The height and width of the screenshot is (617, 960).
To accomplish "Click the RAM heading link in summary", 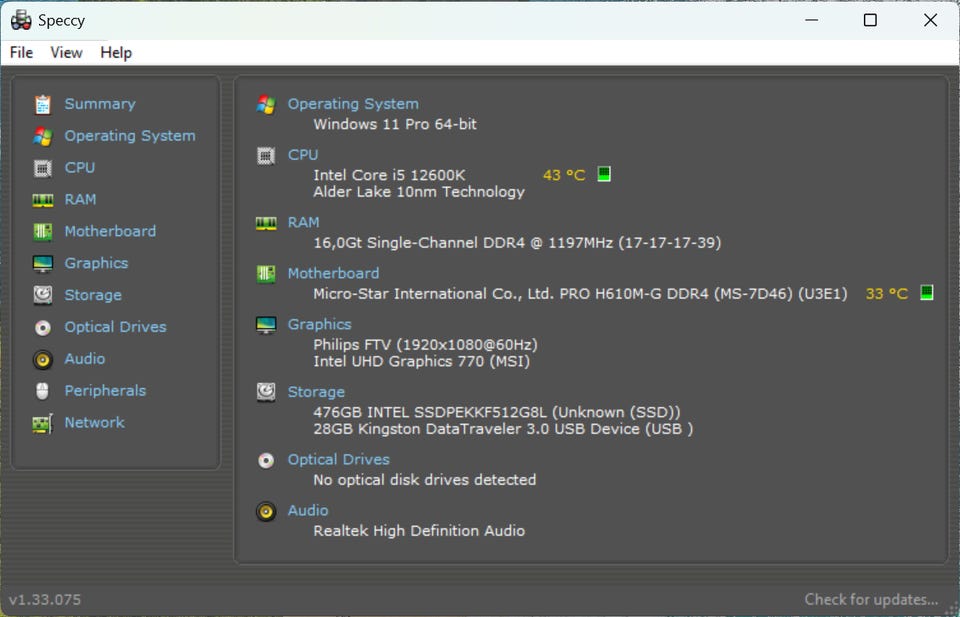I will 304,222.
